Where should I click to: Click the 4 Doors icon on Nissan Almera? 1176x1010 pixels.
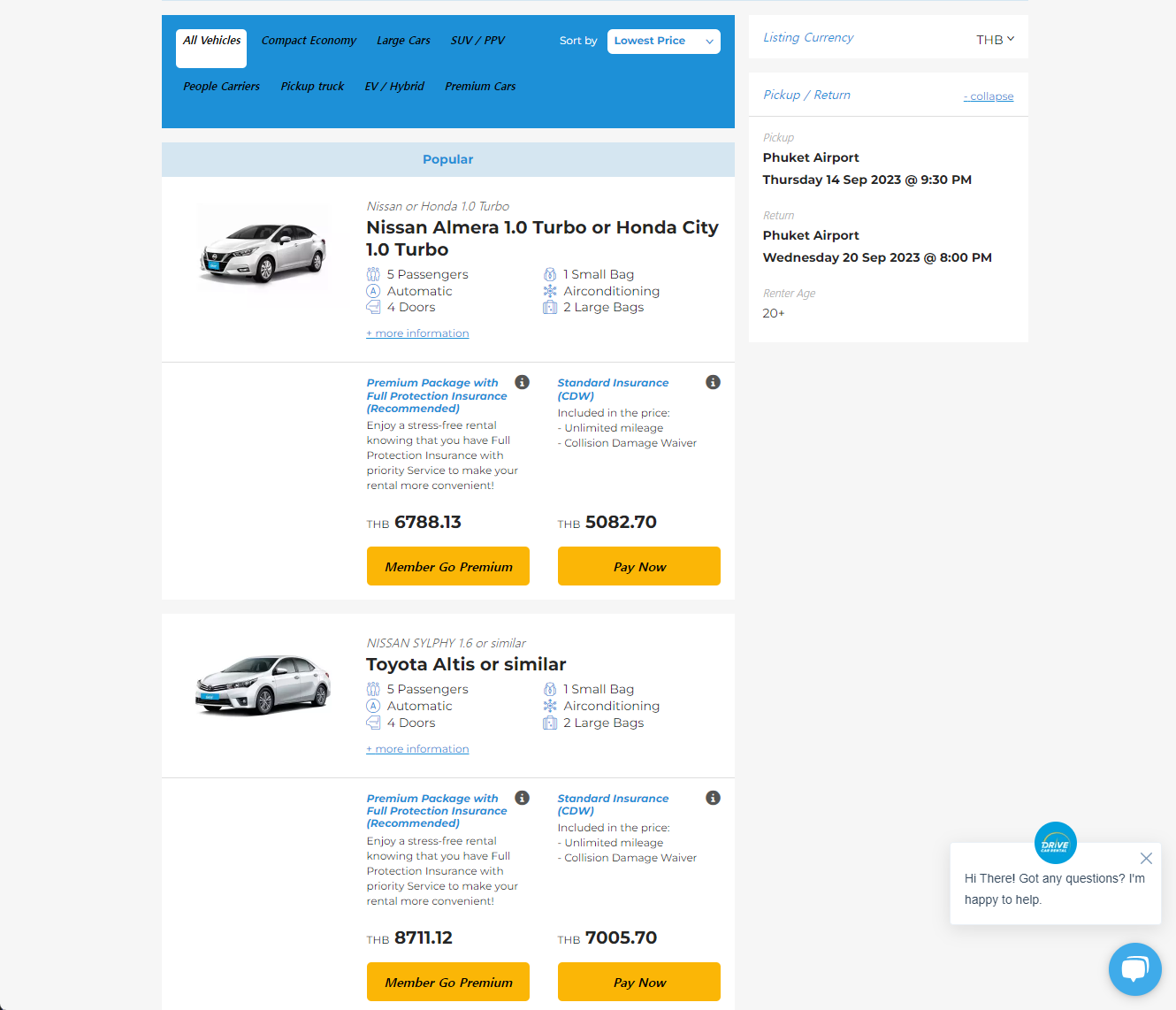point(373,307)
